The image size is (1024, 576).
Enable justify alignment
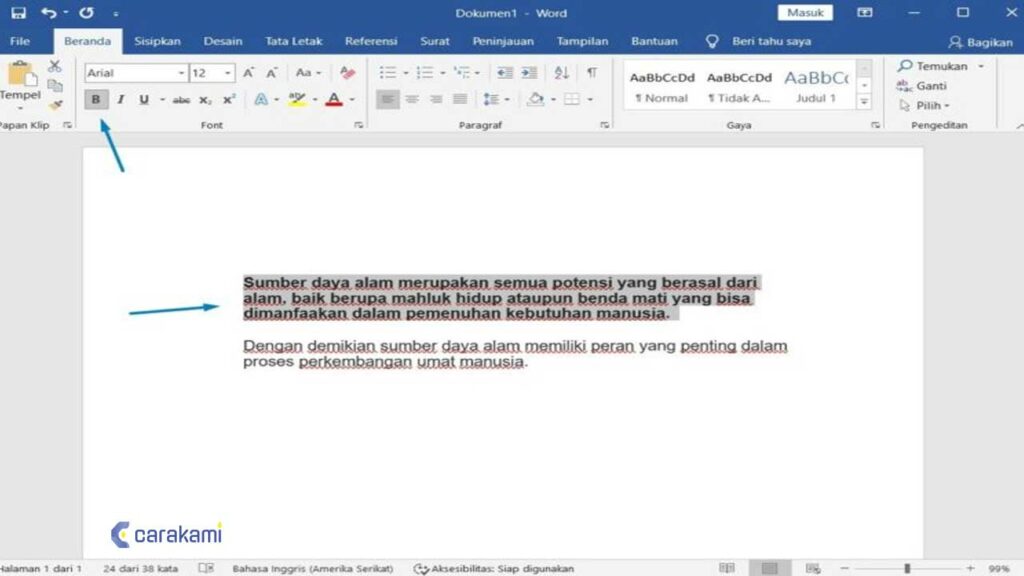pyautogui.click(x=460, y=98)
